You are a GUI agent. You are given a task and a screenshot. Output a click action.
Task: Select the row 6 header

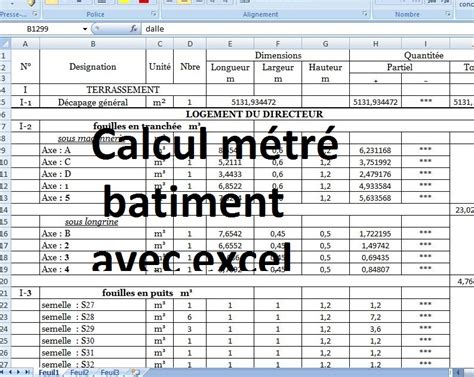click(x=5, y=114)
